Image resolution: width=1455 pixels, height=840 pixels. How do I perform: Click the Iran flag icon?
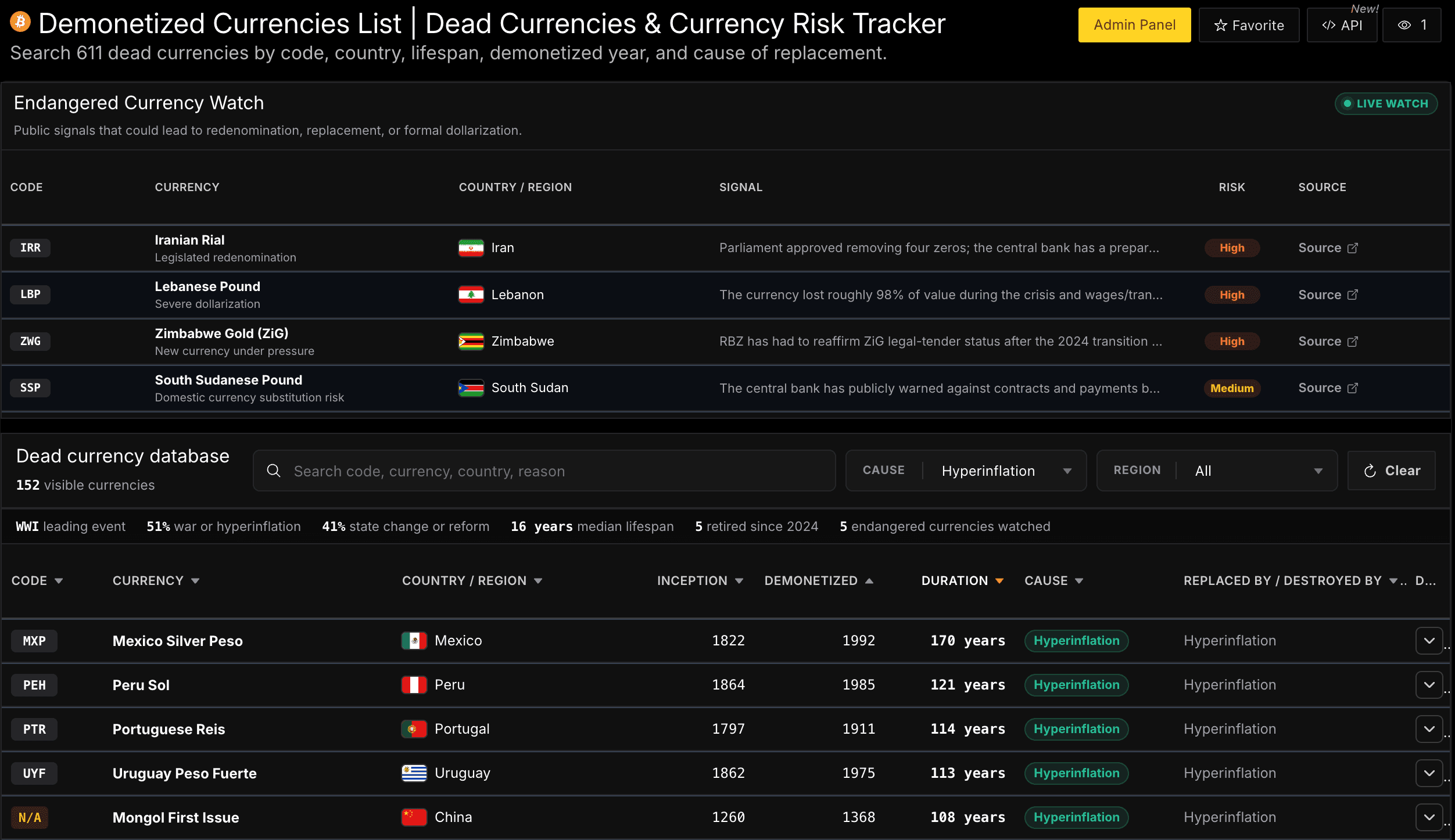[471, 248]
